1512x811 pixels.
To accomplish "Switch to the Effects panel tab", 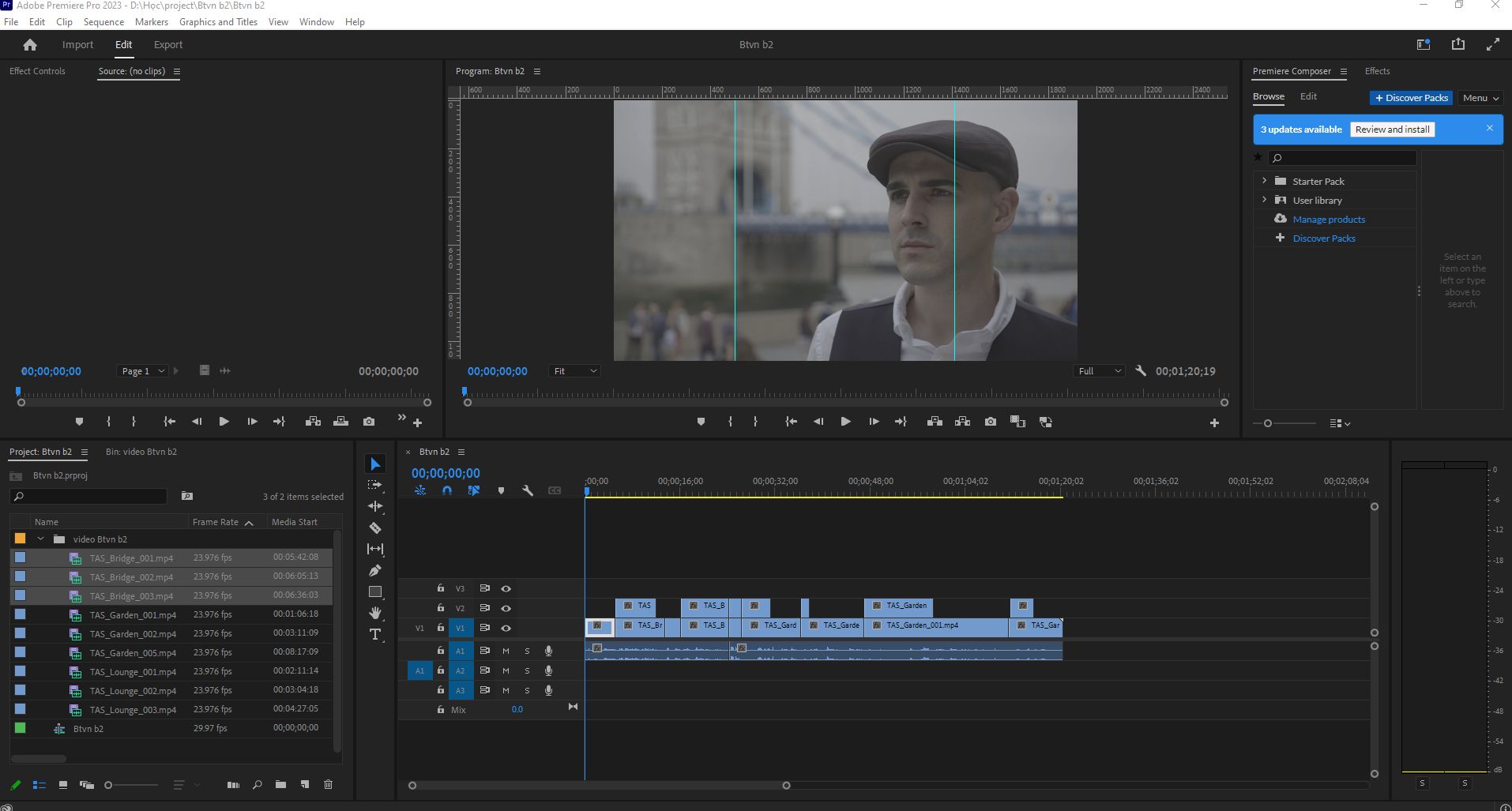I will click(x=1377, y=71).
